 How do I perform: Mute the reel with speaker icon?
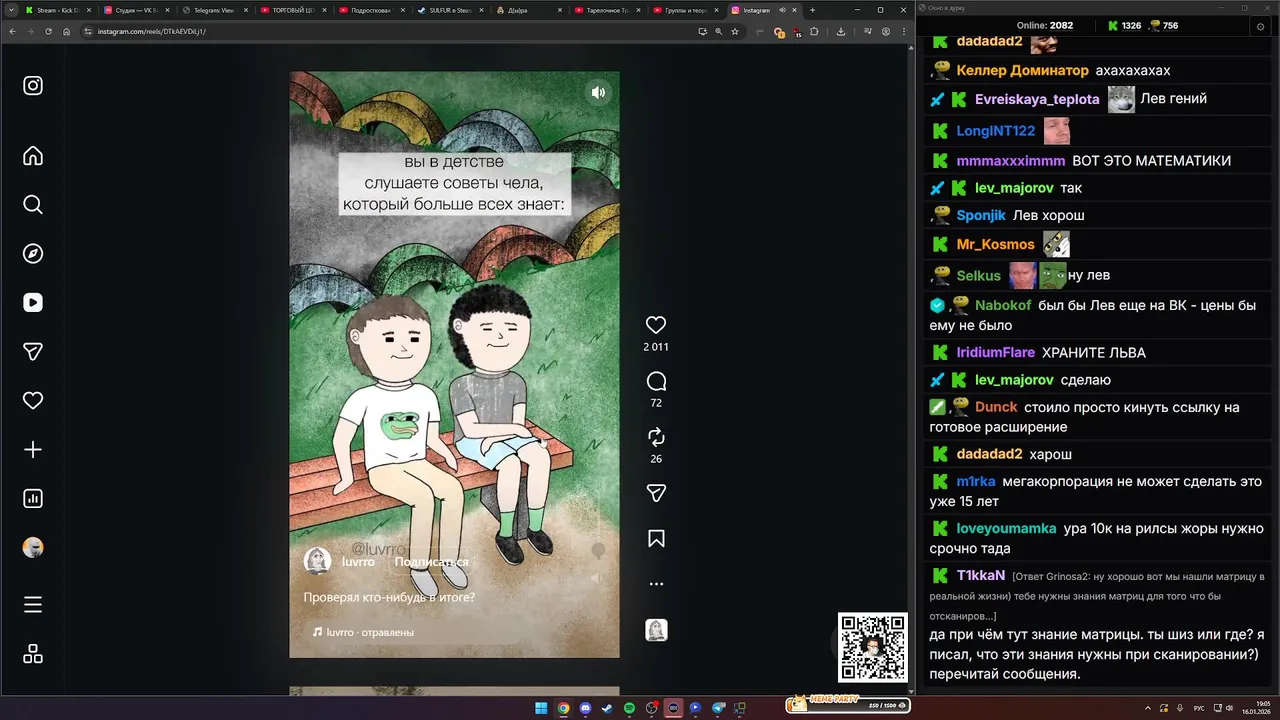pos(598,93)
